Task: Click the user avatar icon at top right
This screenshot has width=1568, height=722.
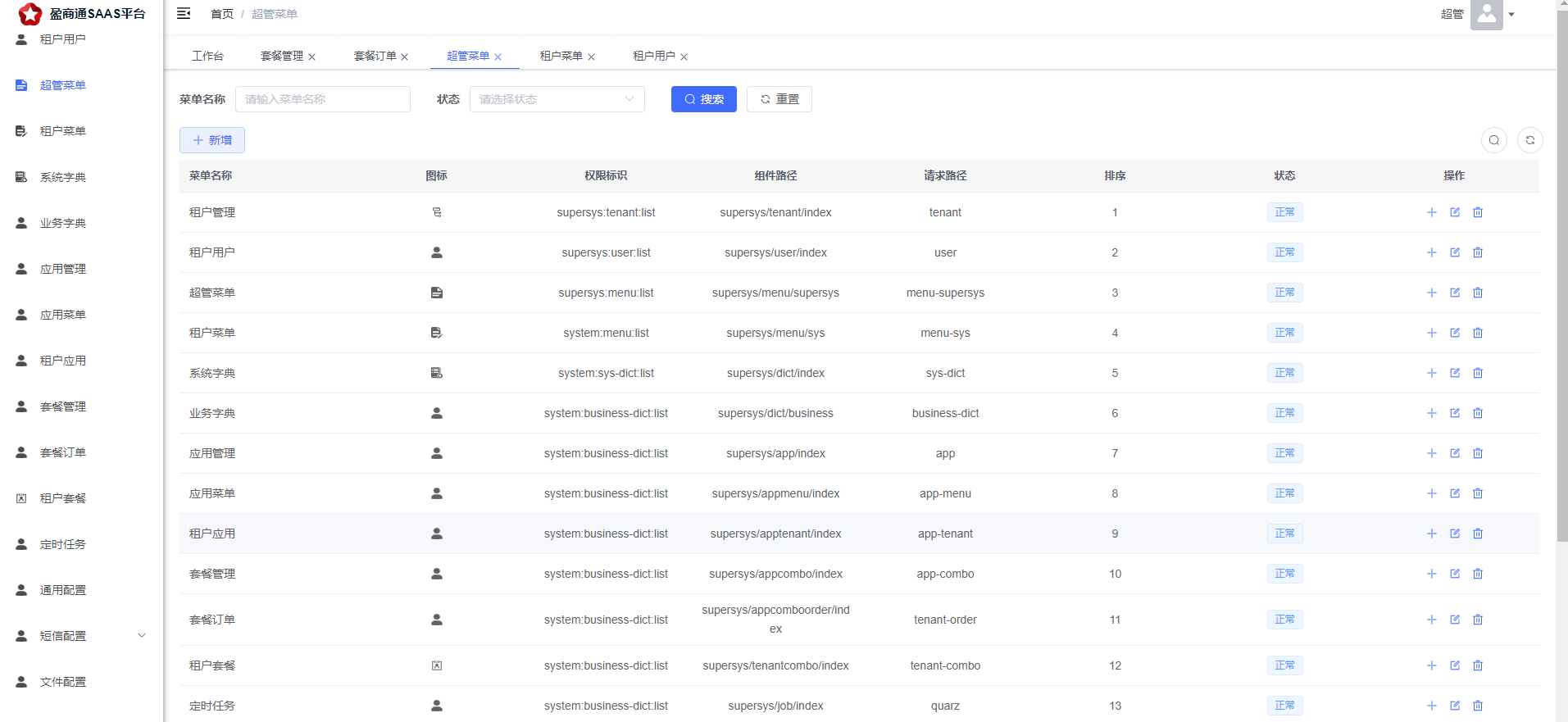Action: coord(1486,14)
